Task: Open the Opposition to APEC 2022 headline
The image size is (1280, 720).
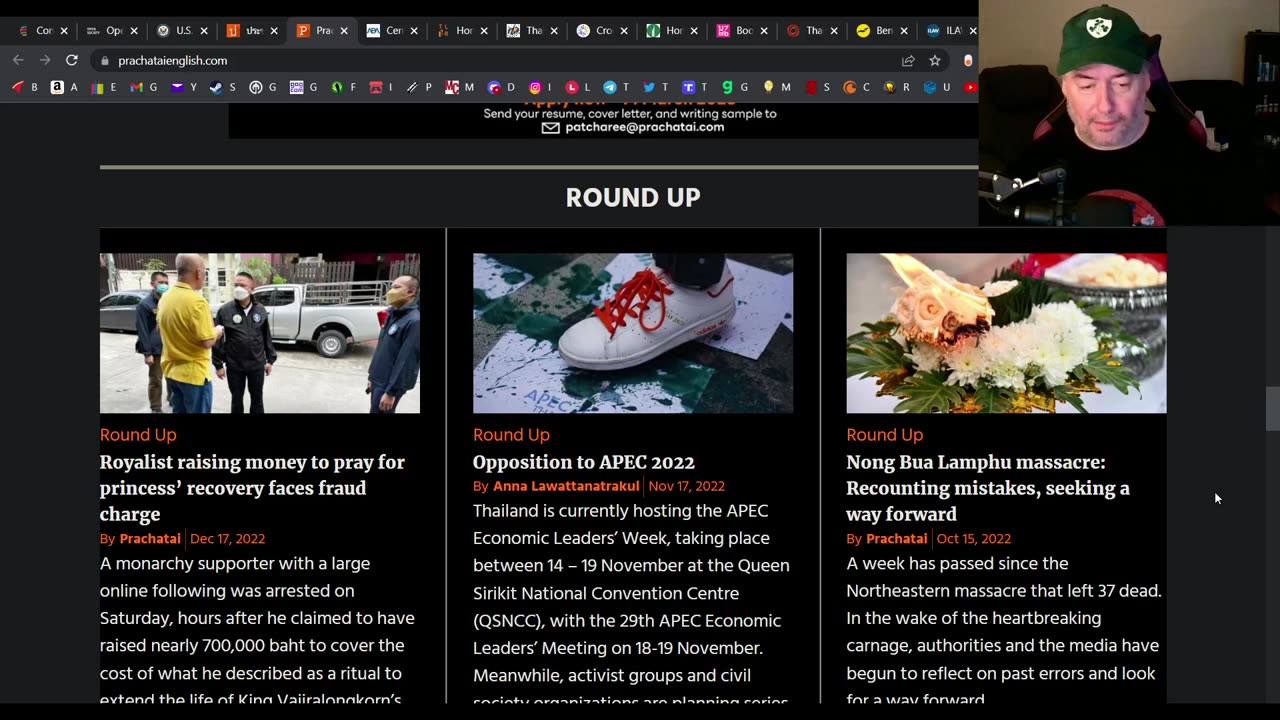Action: (x=583, y=462)
